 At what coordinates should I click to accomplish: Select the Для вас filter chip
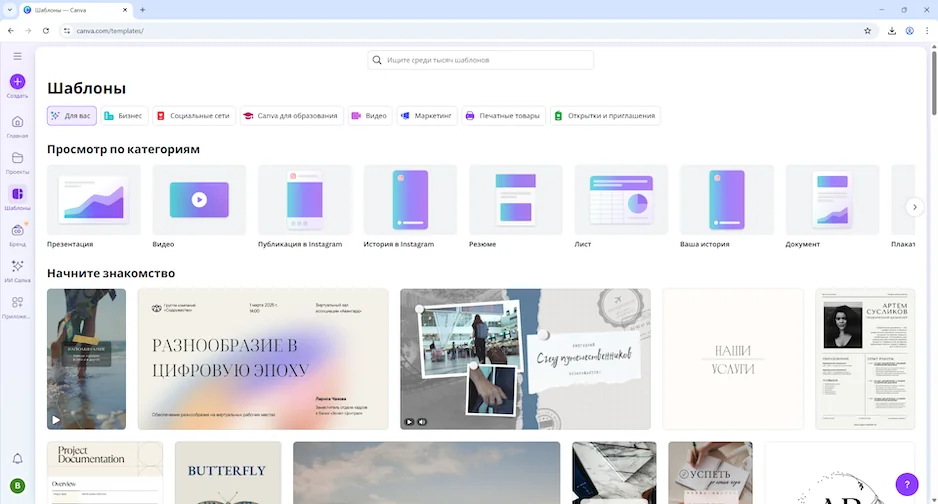pos(72,115)
